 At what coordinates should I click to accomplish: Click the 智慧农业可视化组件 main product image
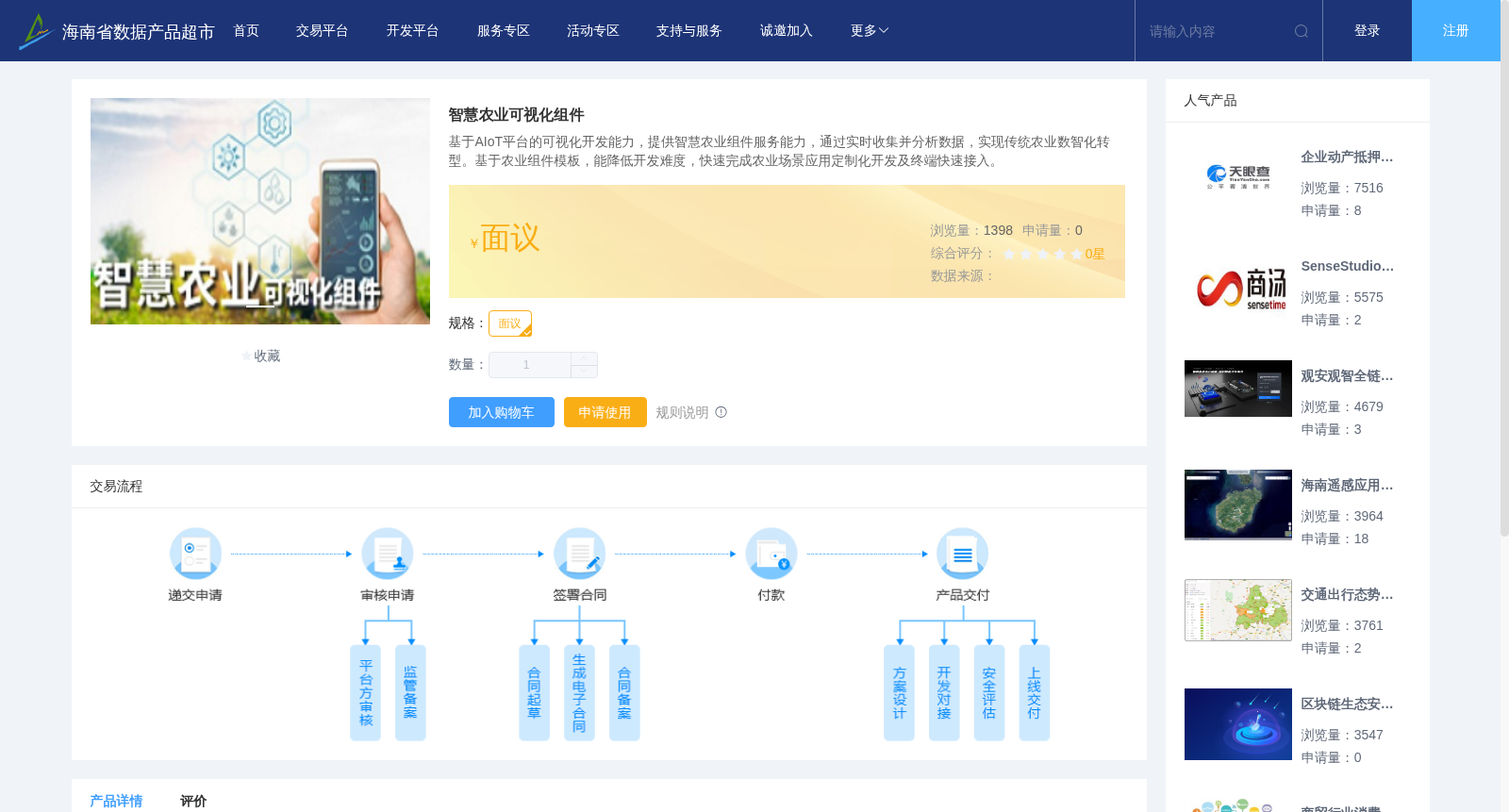pos(260,211)
